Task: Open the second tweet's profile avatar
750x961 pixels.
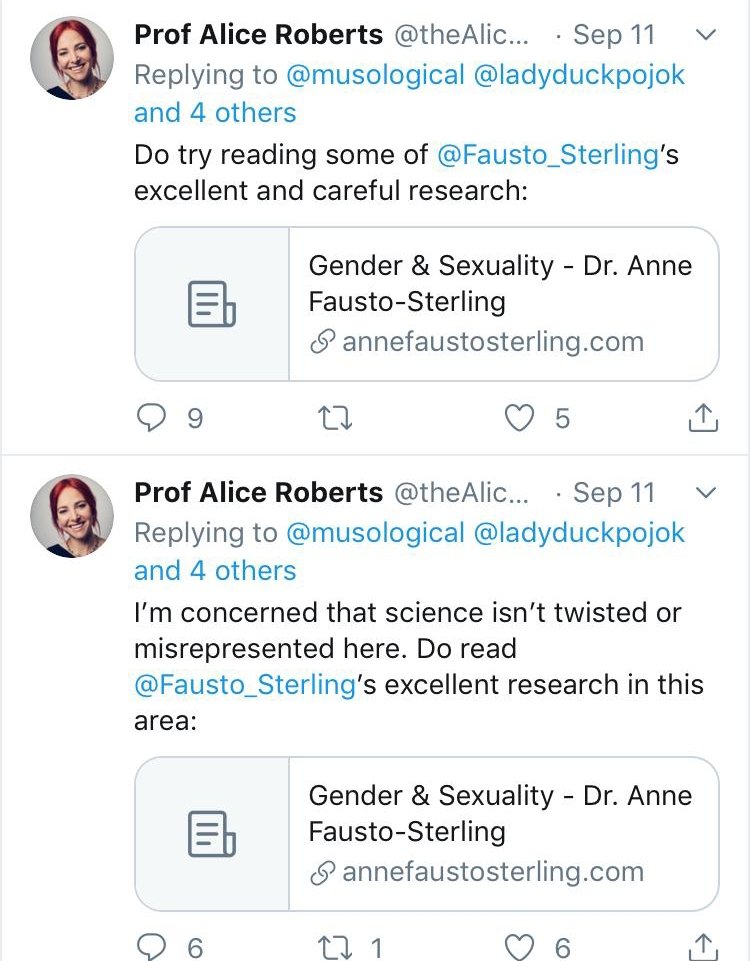Action: click(72, 515)
